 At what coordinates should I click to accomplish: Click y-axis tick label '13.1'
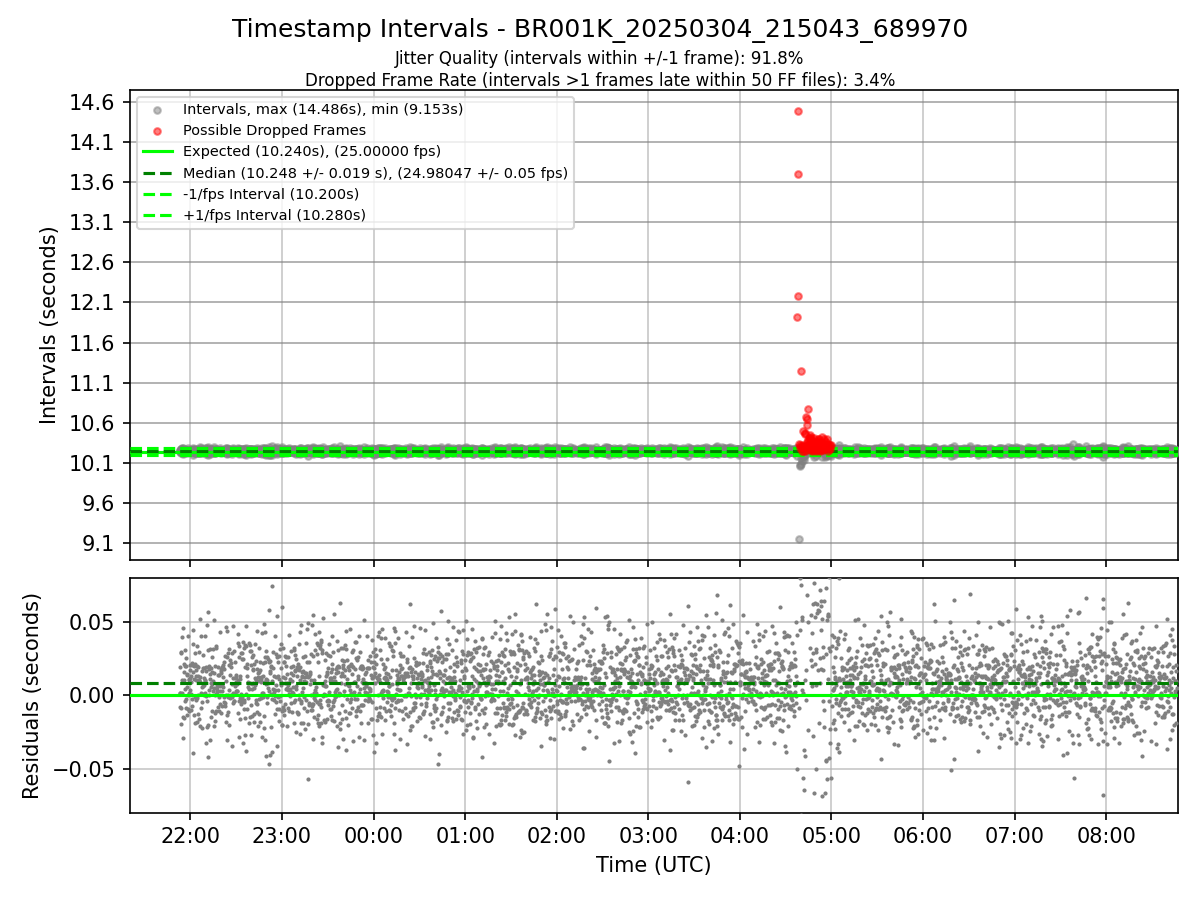point(93,222)
